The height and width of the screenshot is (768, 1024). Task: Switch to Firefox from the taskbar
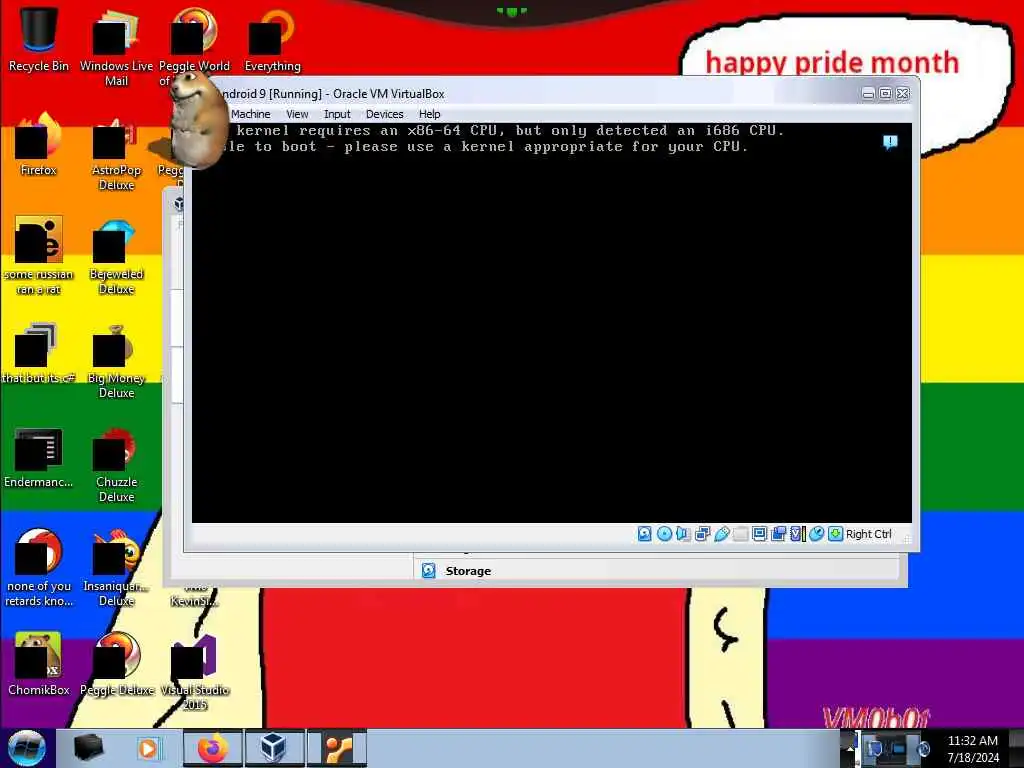(x=212, y=748)
